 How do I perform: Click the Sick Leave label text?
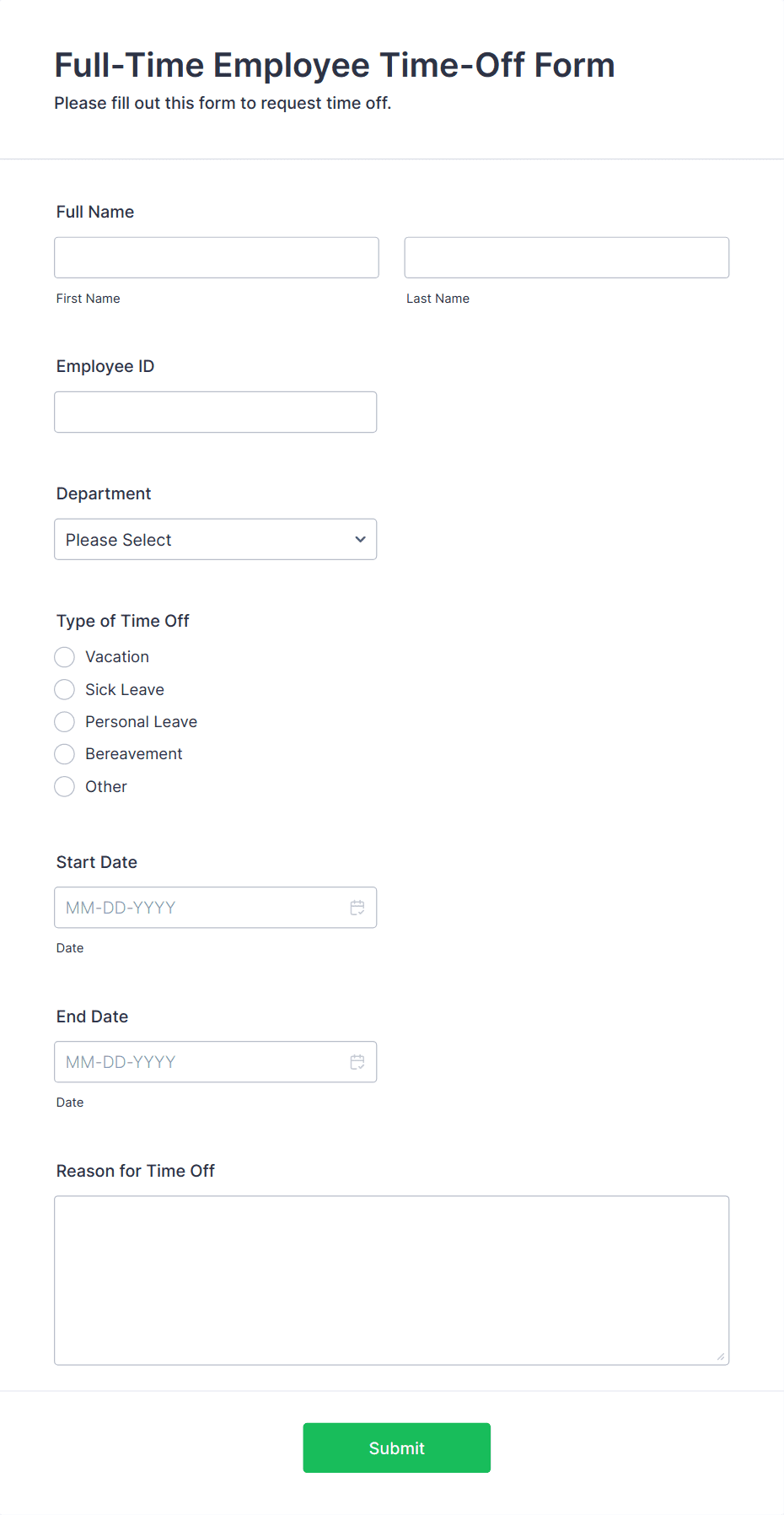pos(125,690)
